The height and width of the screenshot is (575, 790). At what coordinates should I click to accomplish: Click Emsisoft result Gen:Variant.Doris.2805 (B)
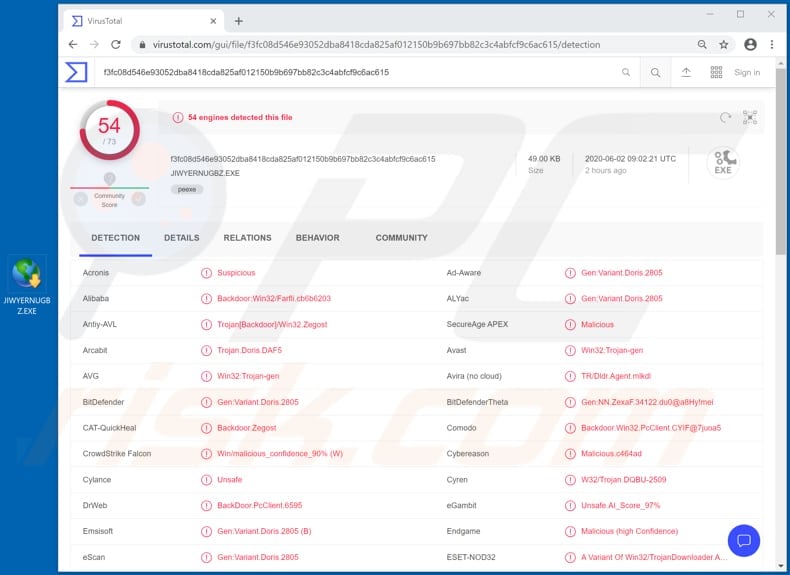(264, 531)
